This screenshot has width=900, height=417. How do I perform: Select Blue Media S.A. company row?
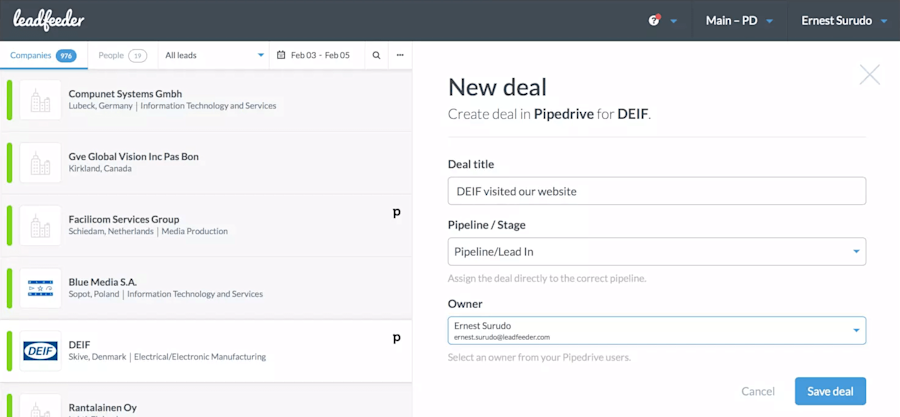tap(206, 289)
